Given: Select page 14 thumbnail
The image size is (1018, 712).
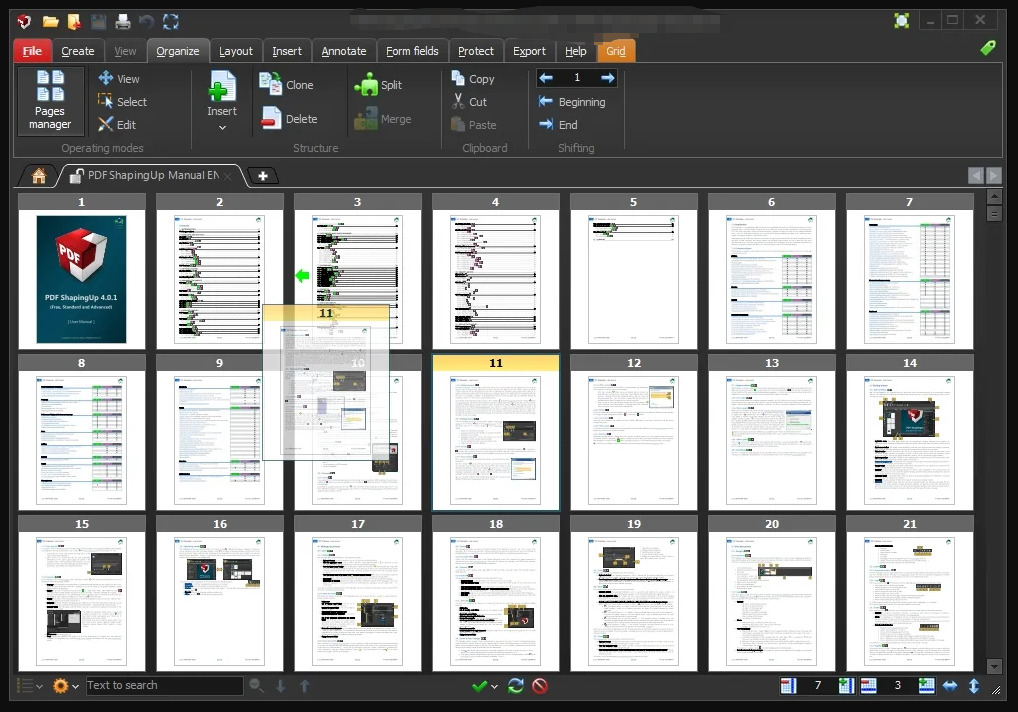Looking at the screenshot, I should 909,440.
